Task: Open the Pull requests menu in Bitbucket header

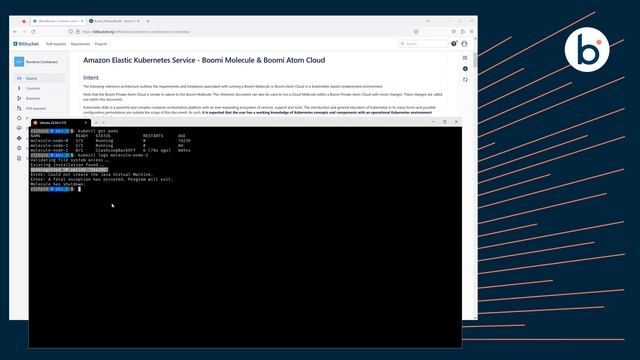Action: pos(56,44)
